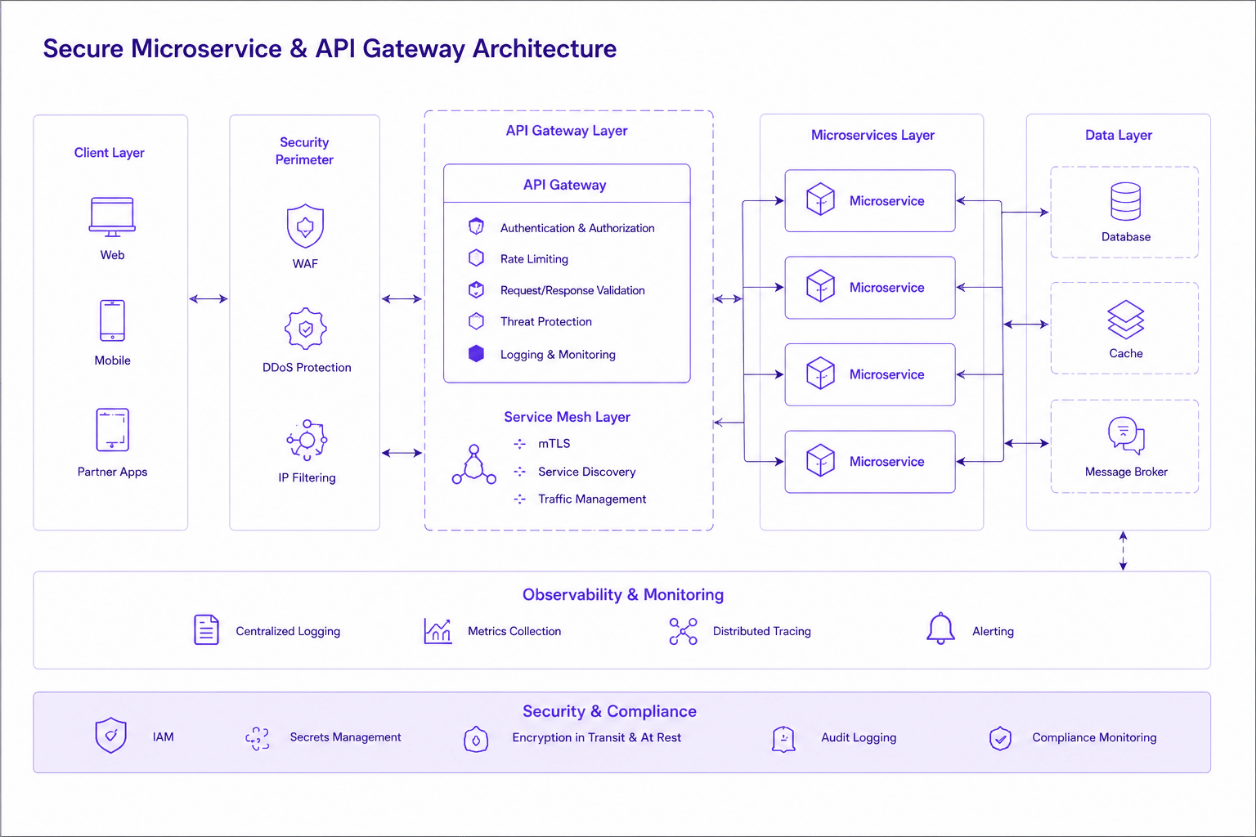
Task: Select the DDoS Protection gear-shield icon
Action: [305, 329]
